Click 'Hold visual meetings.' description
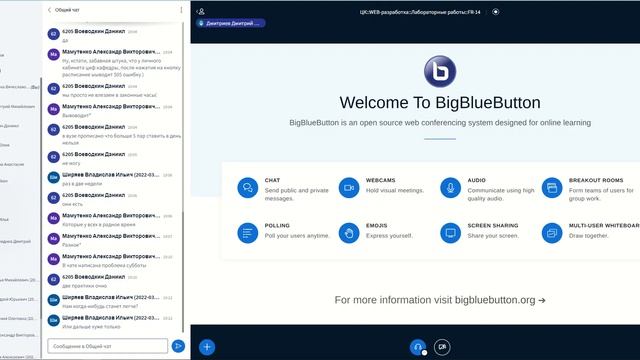Viewport: 640px width, 360px height. tap(395, 191)
